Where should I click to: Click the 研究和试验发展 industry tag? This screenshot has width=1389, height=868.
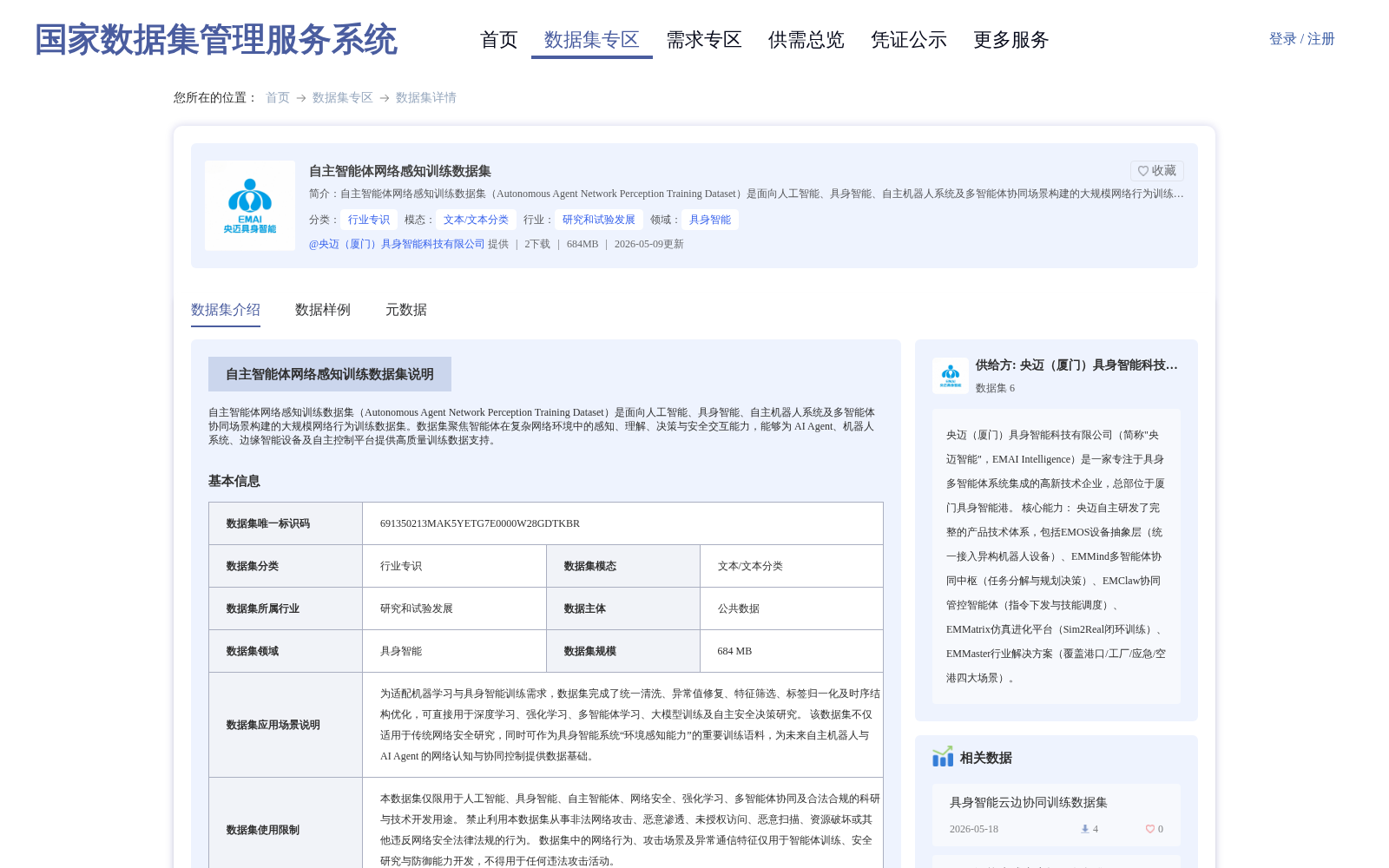click(599, 220)
